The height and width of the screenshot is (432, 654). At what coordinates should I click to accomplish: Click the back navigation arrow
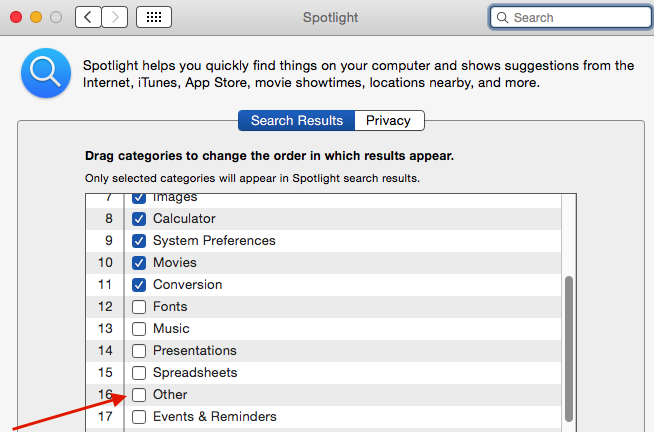[88, 17]
